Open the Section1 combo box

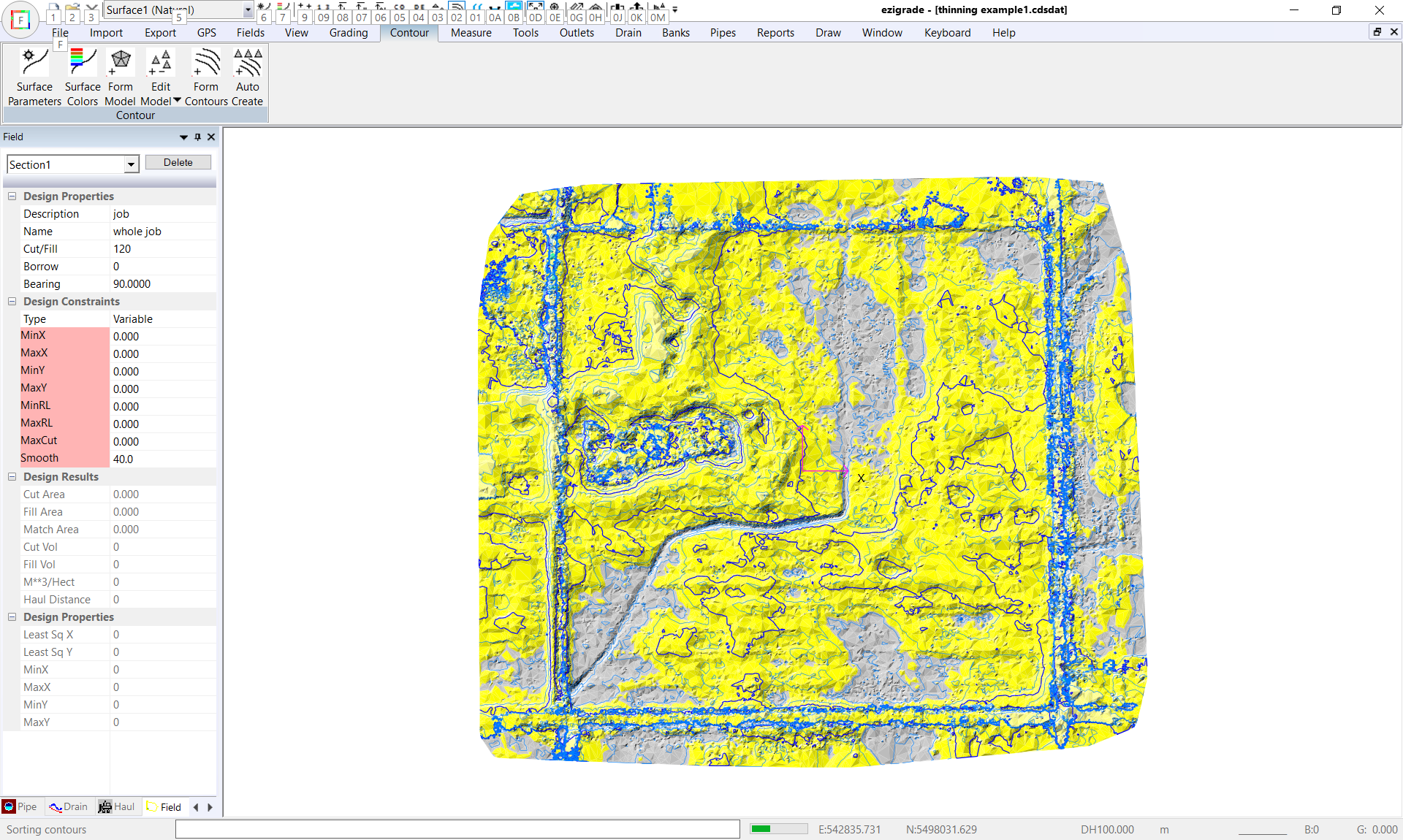[131, 165]
